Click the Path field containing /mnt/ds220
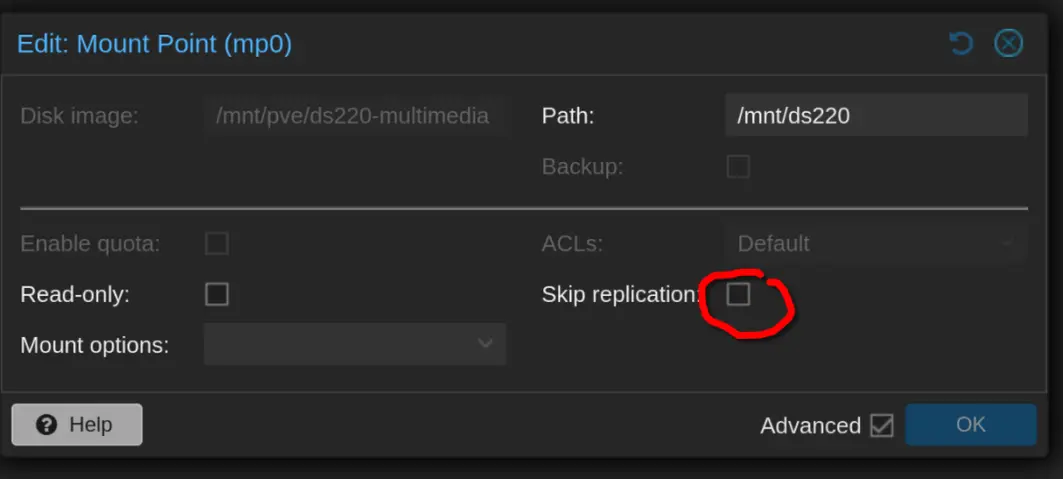 click(876, 116)
